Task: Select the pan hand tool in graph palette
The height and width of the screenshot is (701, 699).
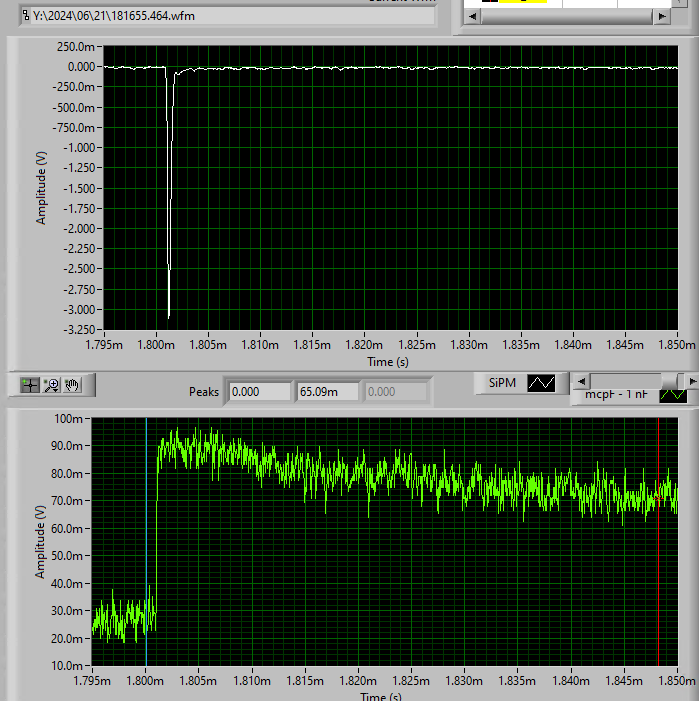Action: coord(72,385)
